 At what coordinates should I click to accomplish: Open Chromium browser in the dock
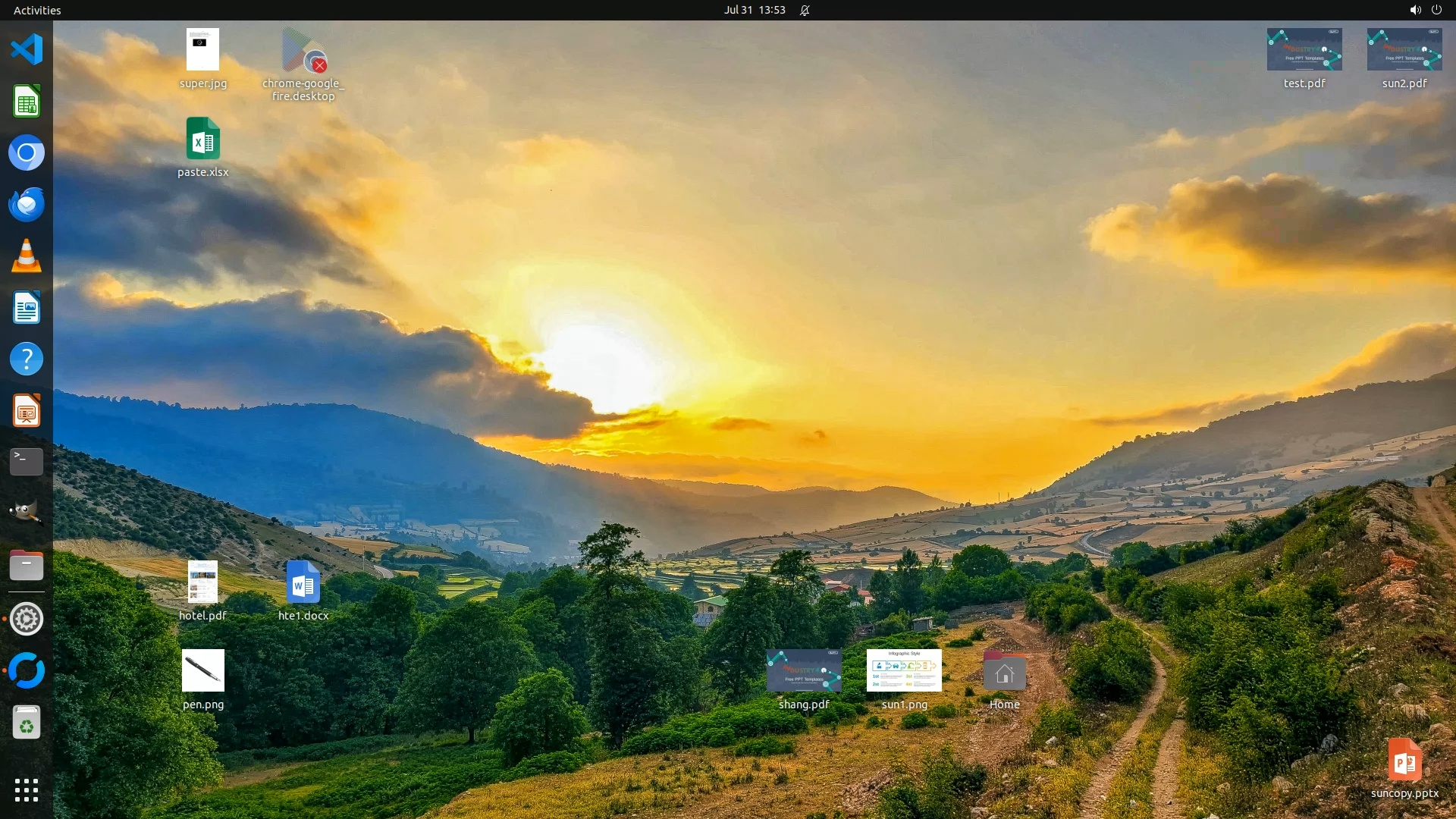(x=27, y=153)
